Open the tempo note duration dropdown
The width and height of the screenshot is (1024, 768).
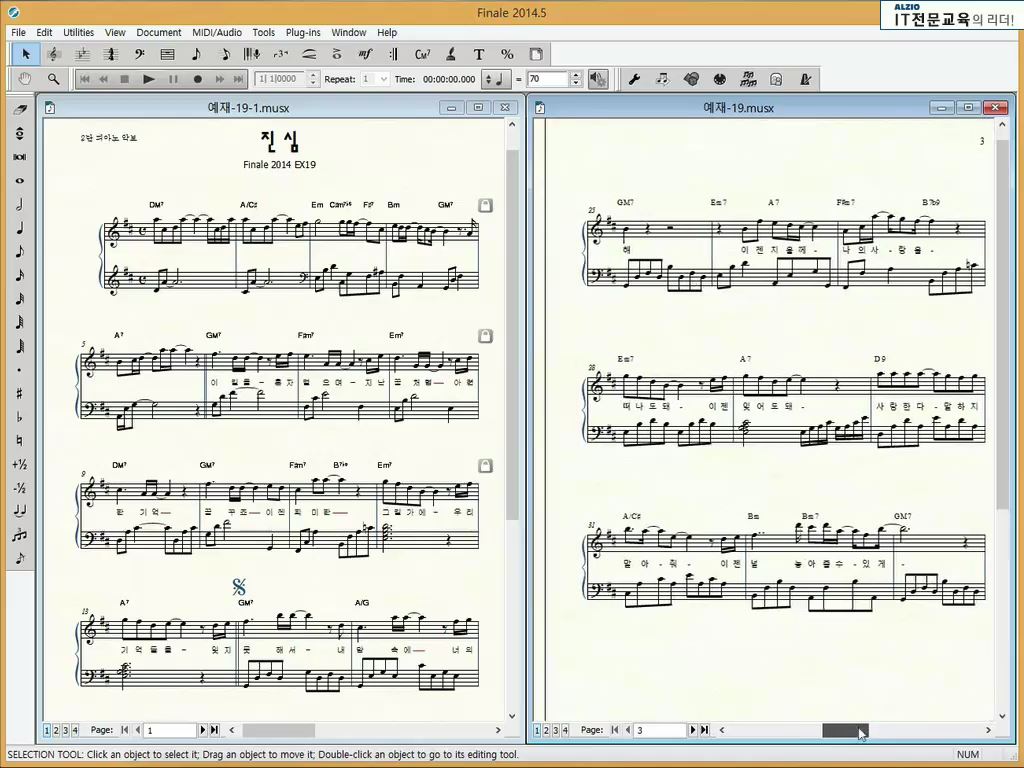pos(495,79)
